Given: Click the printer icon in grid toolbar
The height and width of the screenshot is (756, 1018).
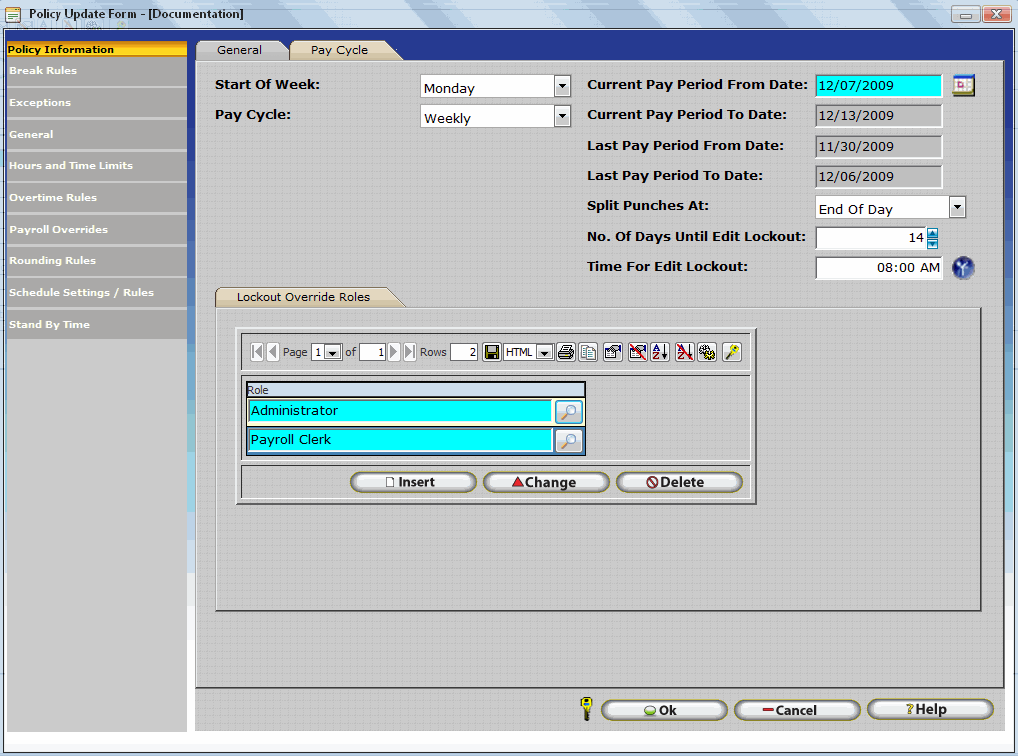Looking at the screenshot, I should pyautogui.click(x=566, y=352).
